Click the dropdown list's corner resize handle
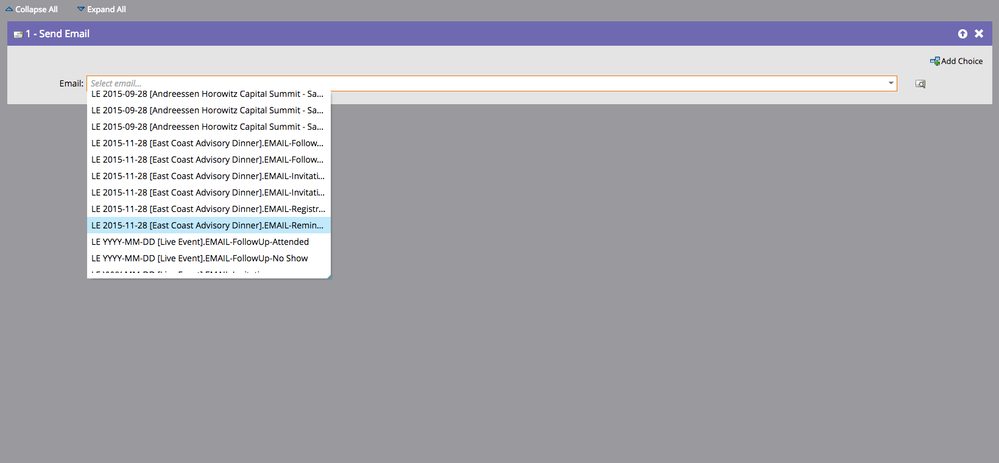The width and height of the screenshot is (999, 463). click(327, 275)
